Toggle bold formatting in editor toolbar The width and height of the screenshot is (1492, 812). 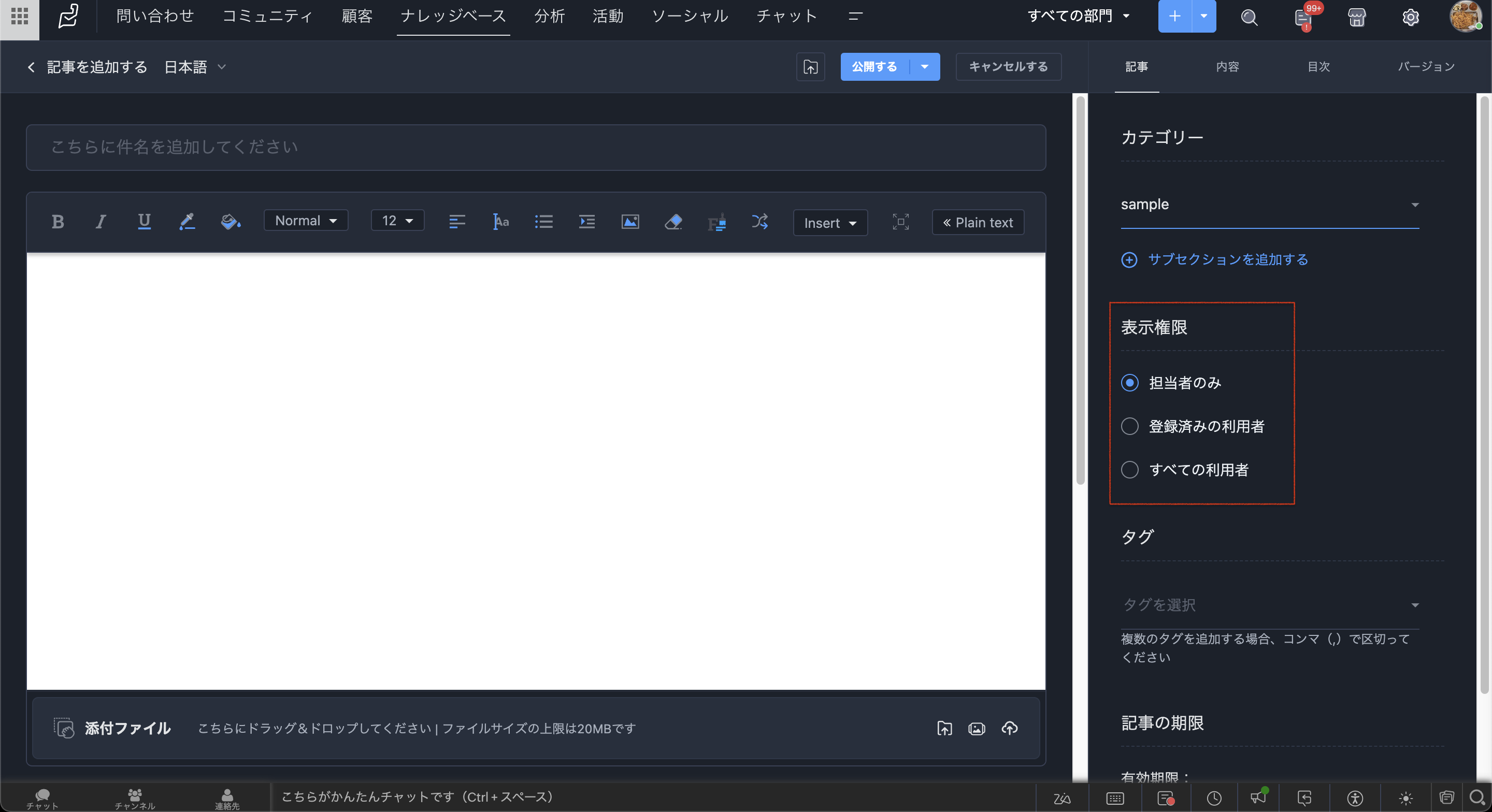point(58,222)
